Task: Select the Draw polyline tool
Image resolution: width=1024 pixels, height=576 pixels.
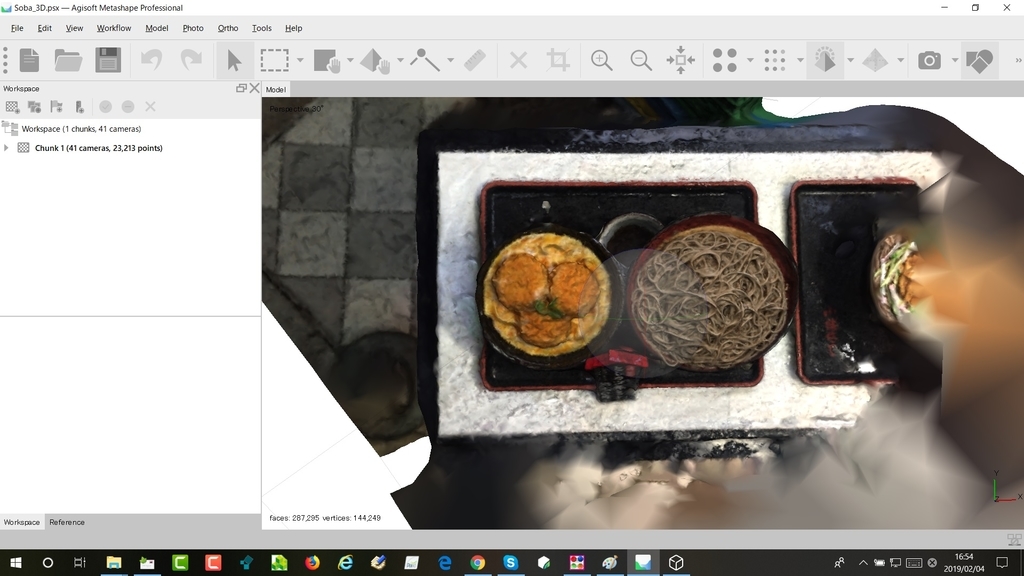Action: tap(424, 60)
